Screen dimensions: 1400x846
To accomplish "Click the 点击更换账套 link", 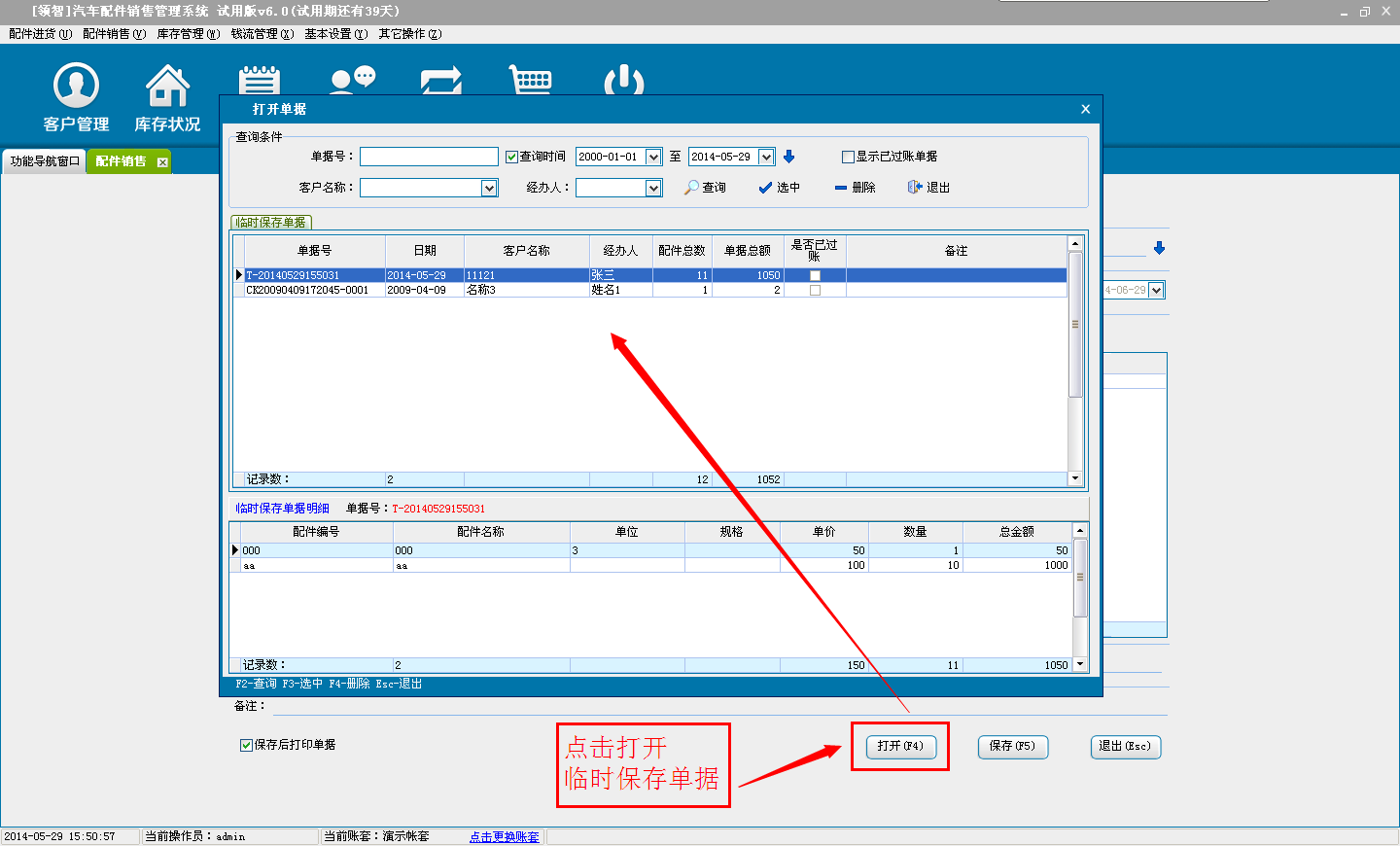I will point(504,836).
